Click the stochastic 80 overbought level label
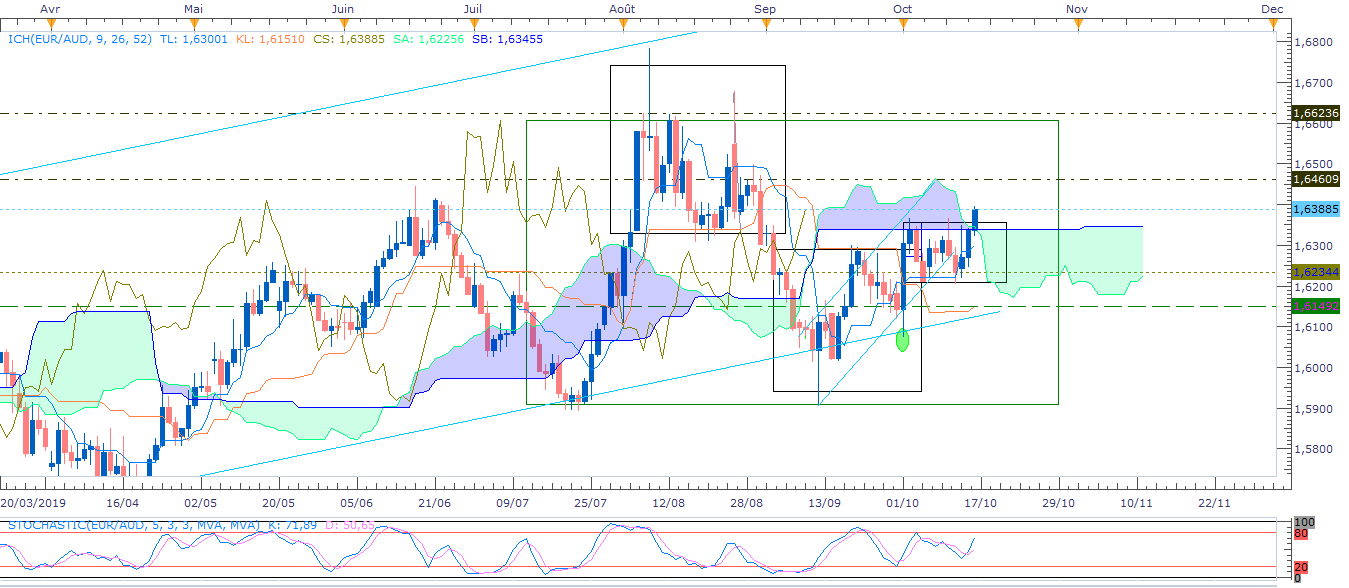The image size is (1349, 588). (x=1300, y=534)
